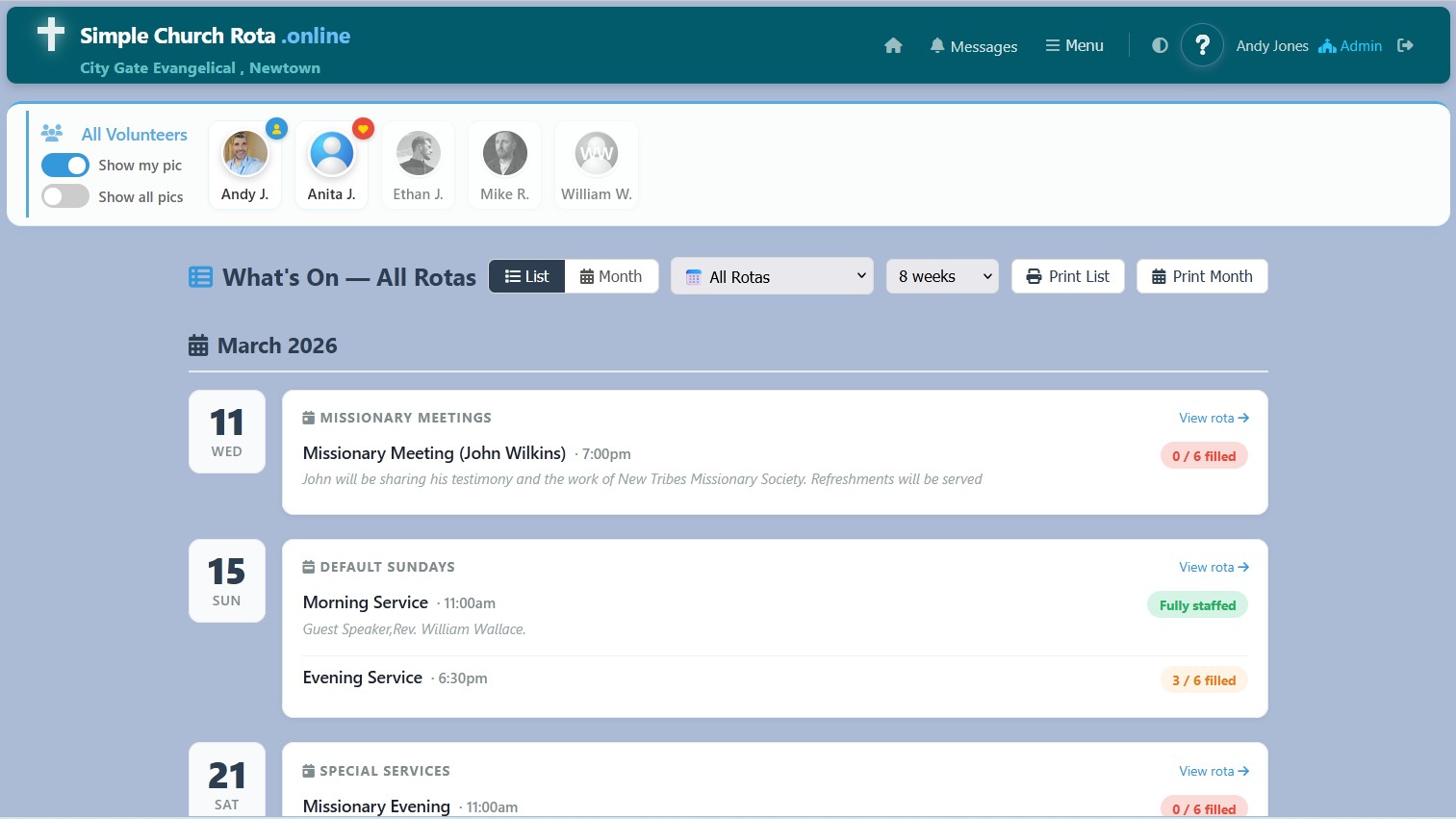Click the 3 / 6 filled staffing badge
Screen dimensions: 1456x819
[x=1204, y=679]
